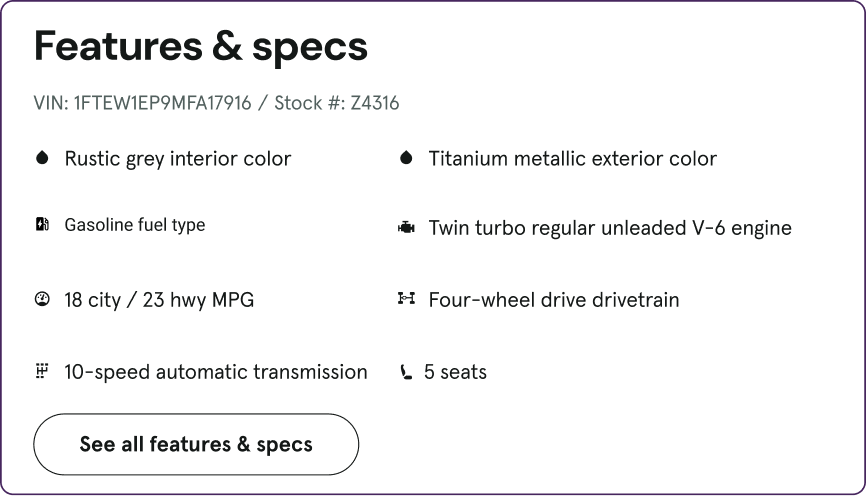Click Rustic grey interior color text

(x=178, y=159)
